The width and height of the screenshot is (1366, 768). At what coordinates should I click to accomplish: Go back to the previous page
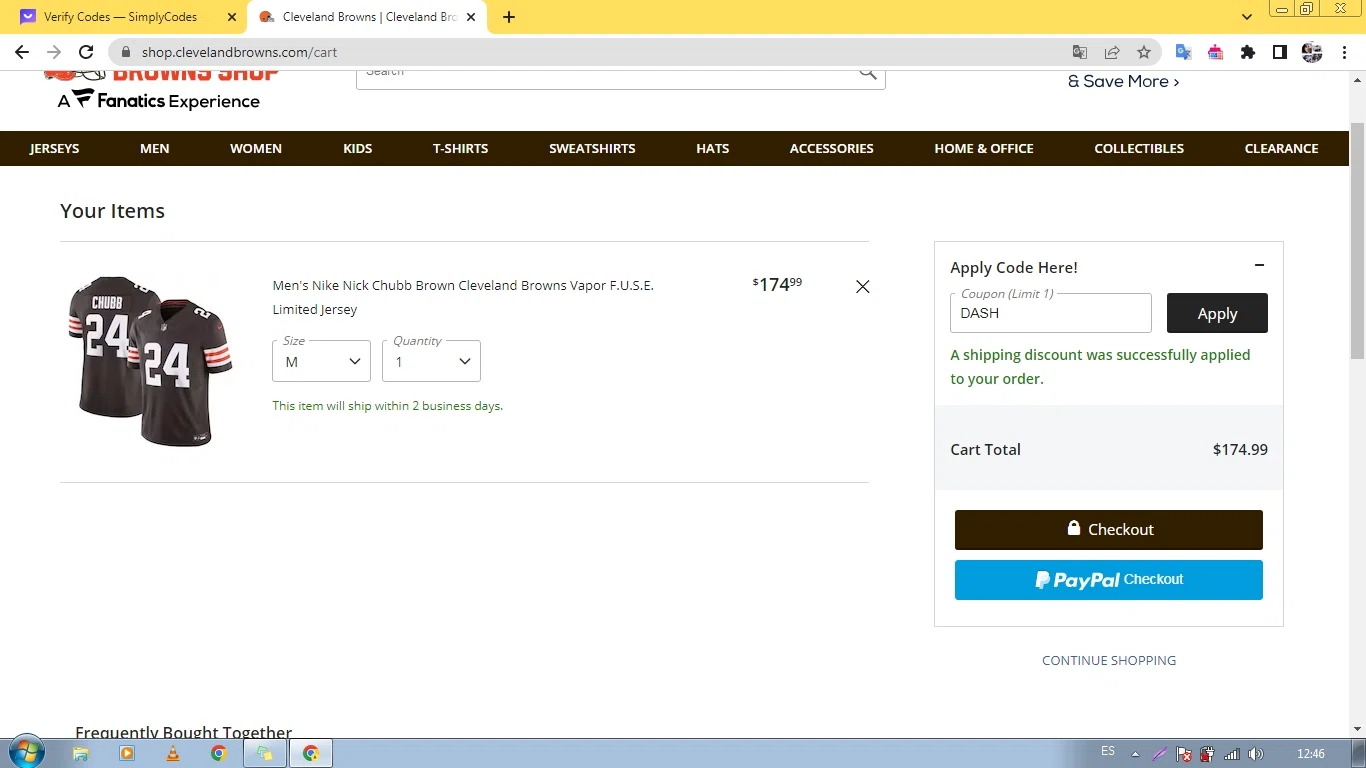[22, 52]
